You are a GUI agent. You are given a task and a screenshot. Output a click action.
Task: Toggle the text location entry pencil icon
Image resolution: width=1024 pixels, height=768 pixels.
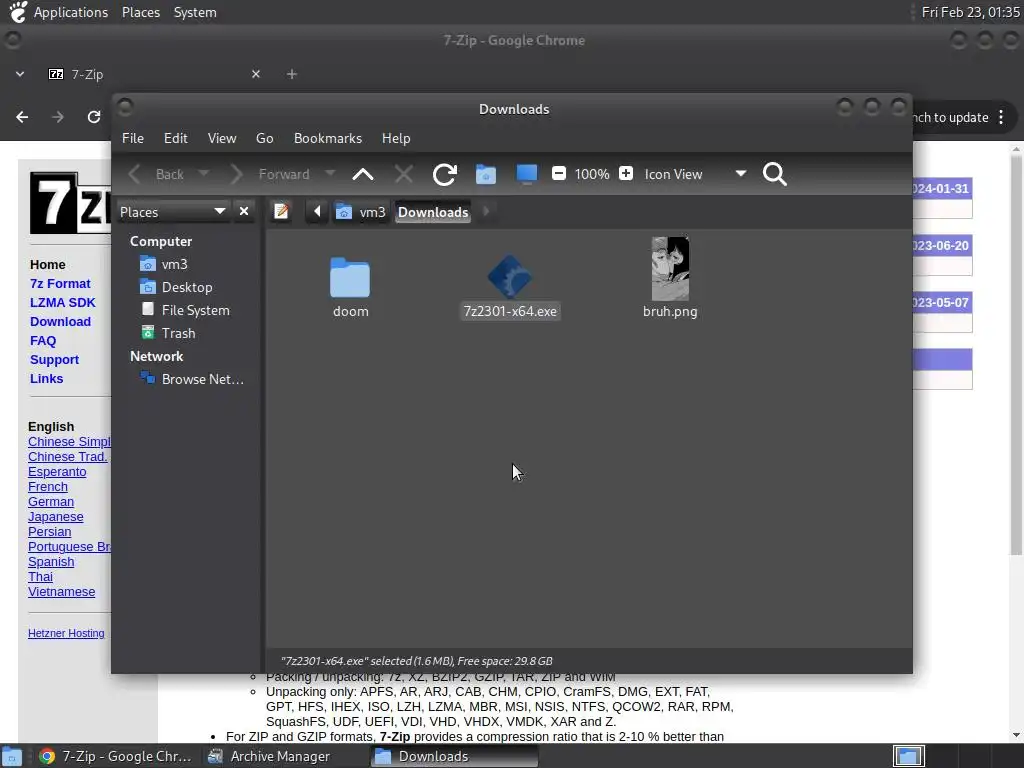pyautogui.click(x=281, y=212)
